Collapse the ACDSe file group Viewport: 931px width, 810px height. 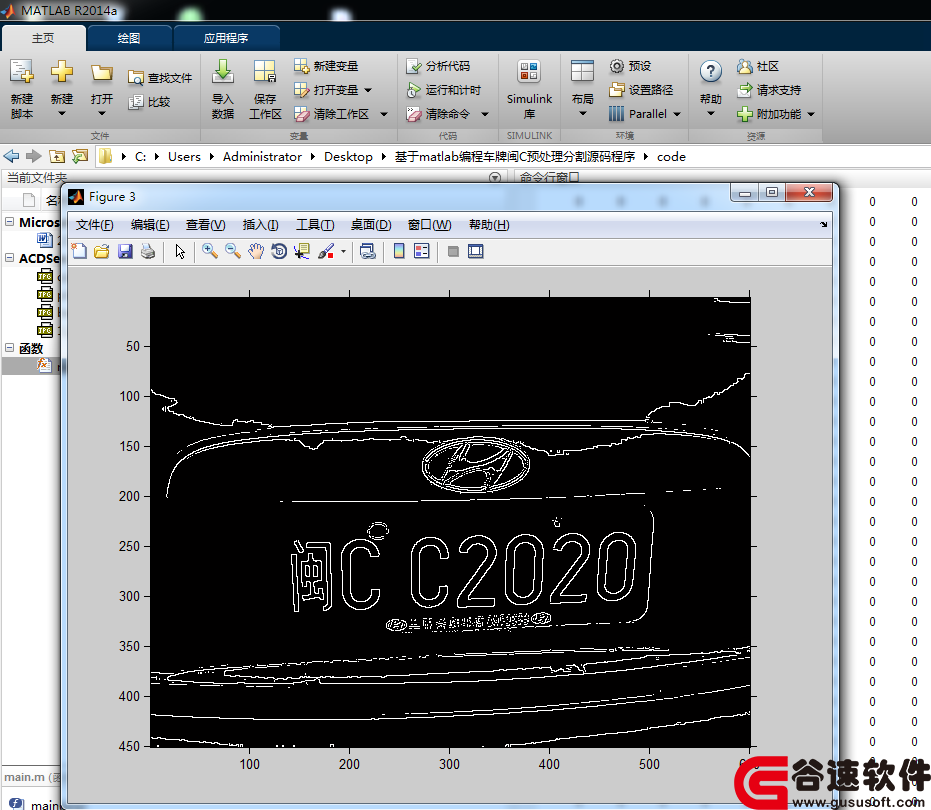[x=10, y=258]
